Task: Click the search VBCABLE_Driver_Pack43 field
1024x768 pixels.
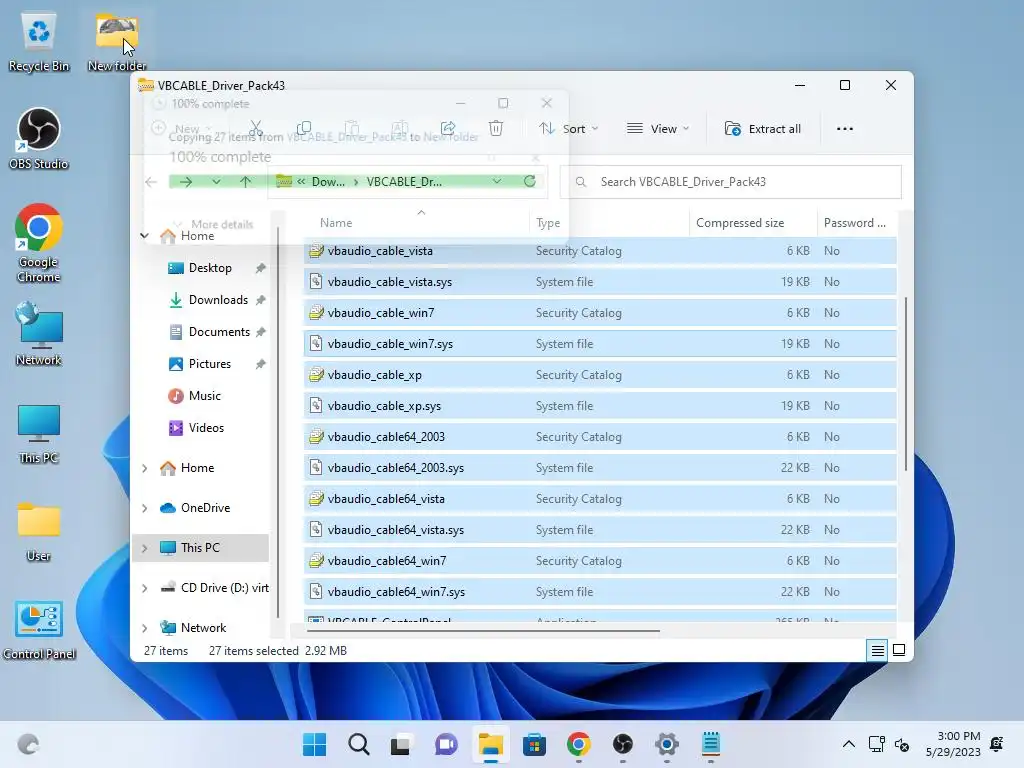Action: [x=731, y=182]
